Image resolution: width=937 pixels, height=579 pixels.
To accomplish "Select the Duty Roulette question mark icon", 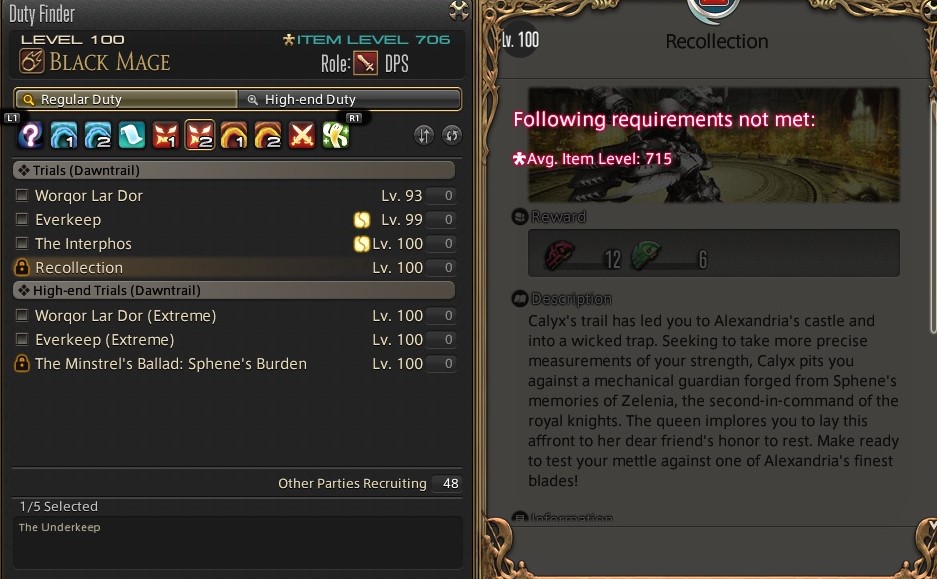I will click(x=30, y=135).
